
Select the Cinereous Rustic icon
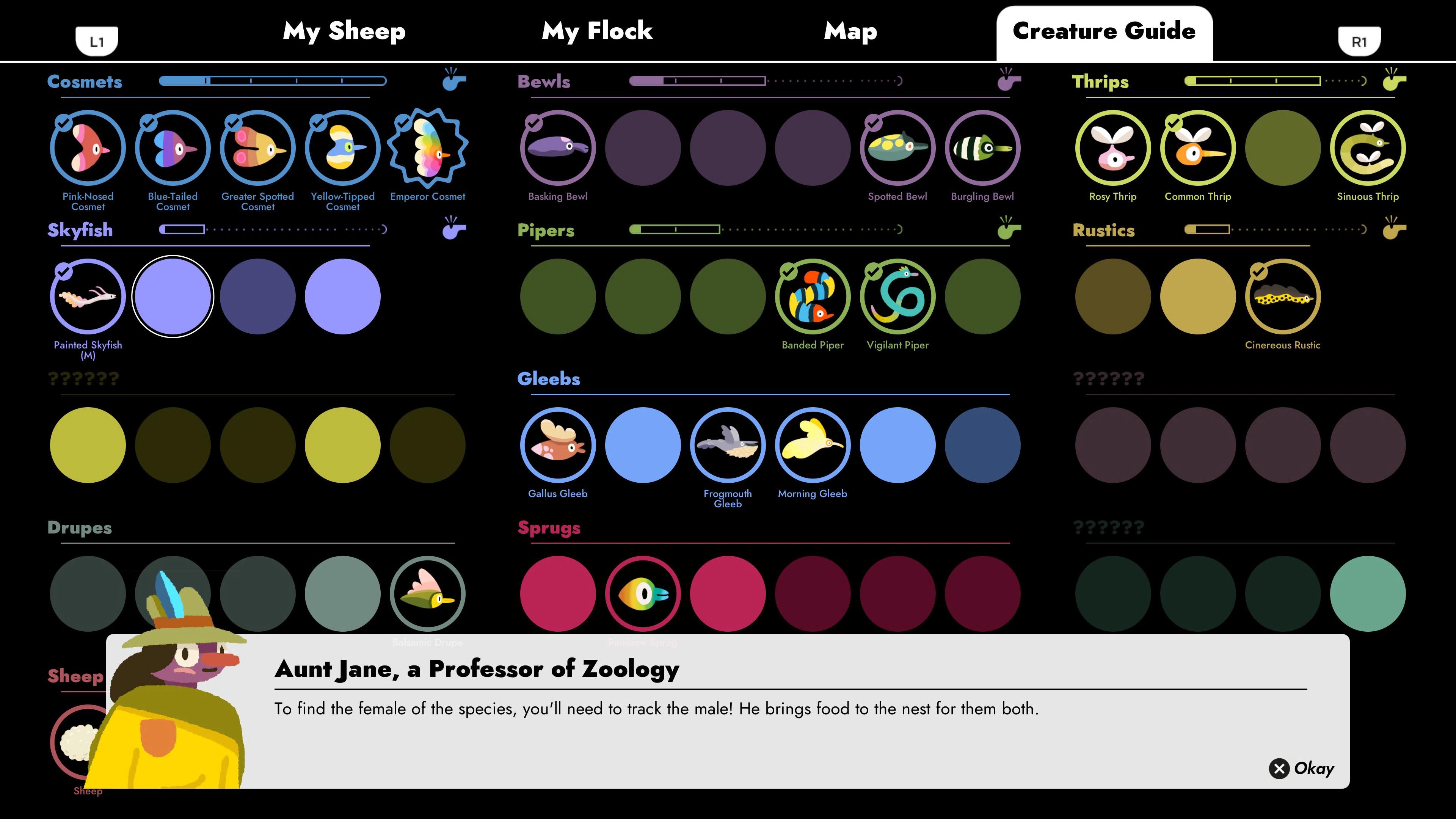pos(1283,296)
